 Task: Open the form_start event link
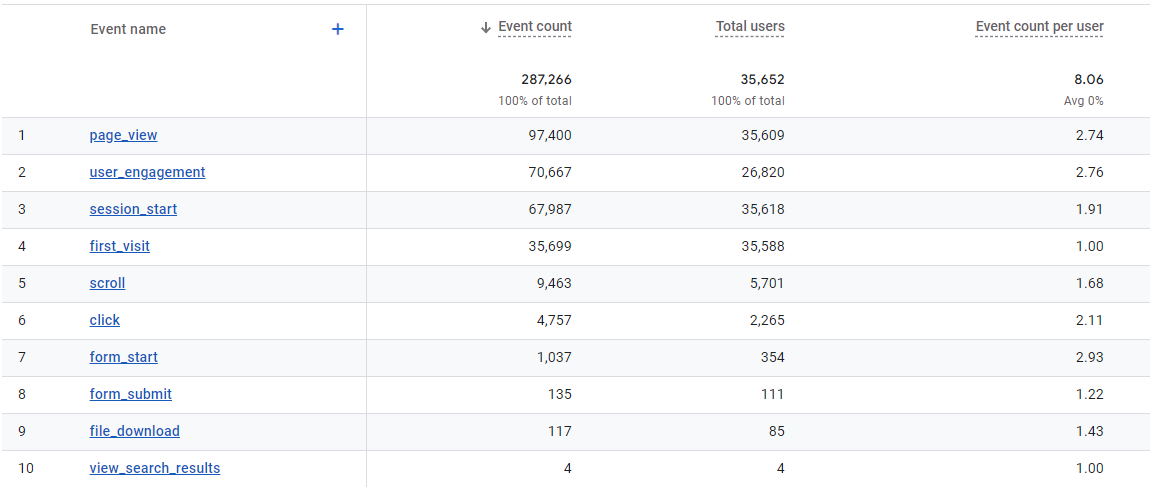point(123,357)
